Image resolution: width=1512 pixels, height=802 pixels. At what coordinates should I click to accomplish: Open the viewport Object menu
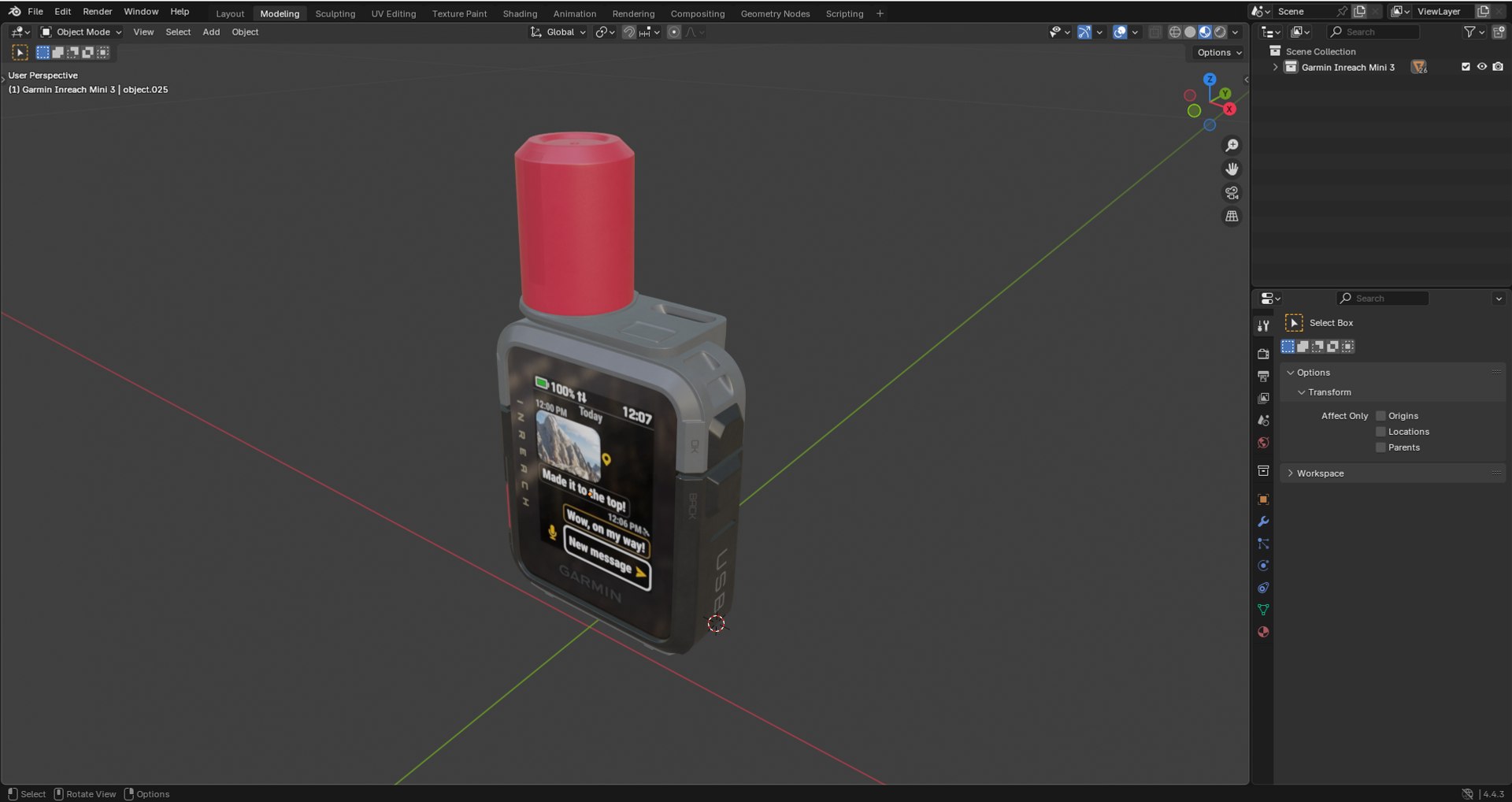point(245,32)
